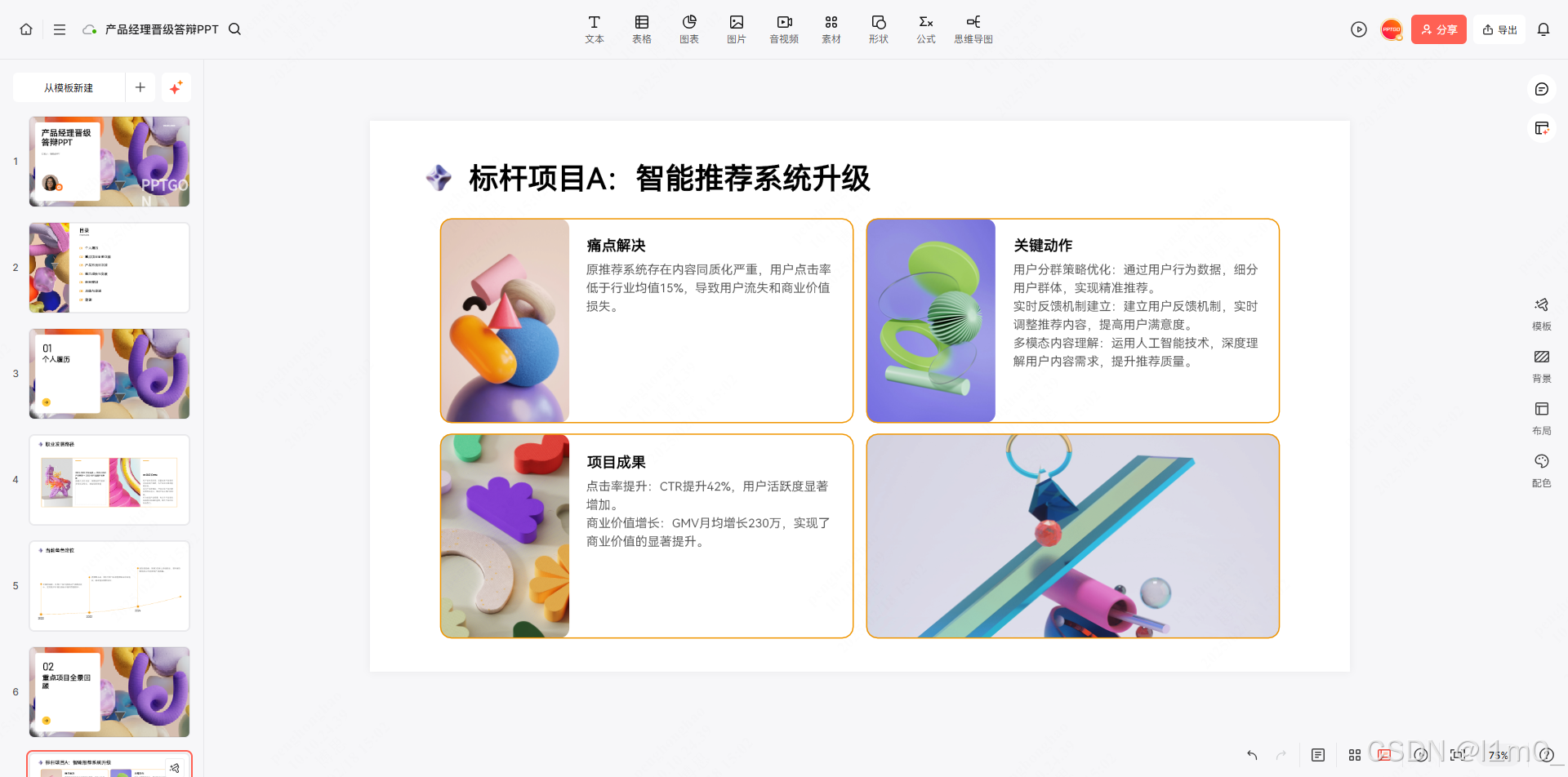The width and height of the screenshot is (1568, 777).
Task: Select paragraph starting 用户分群策略优化
Action: pyautogui.click(x=1136, y=315)
